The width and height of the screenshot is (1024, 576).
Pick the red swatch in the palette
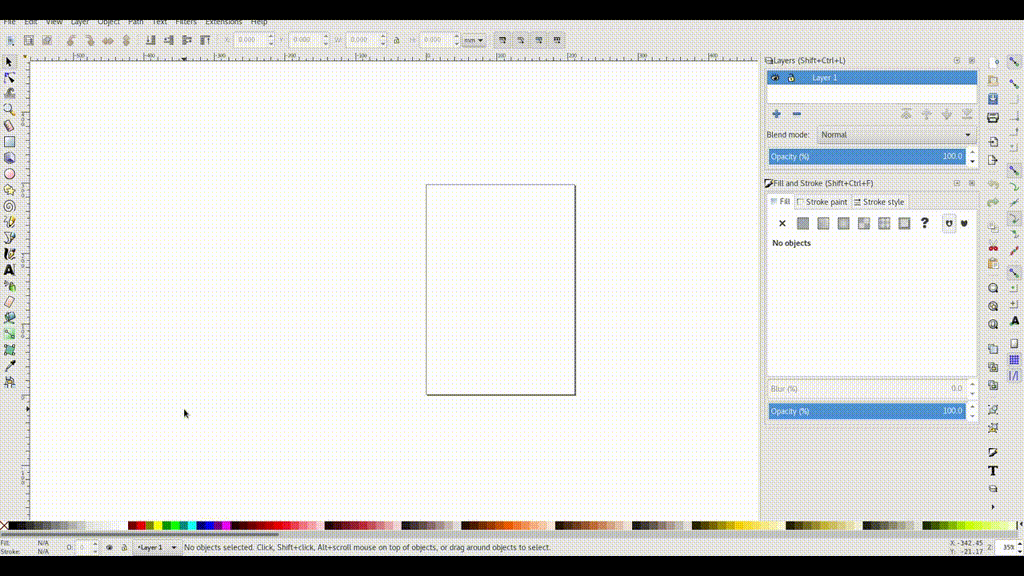[136, 526]
